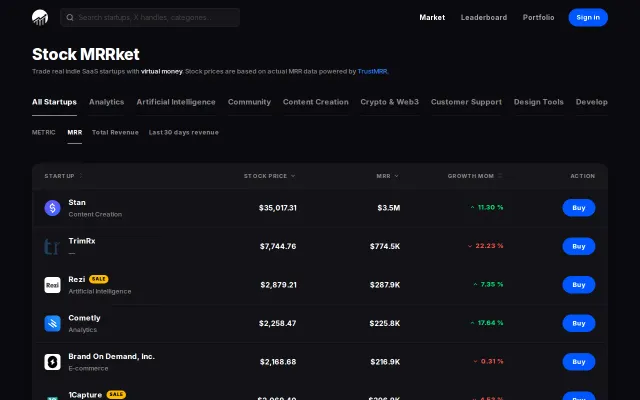Click the Stock MRRket logo icon

40,18
